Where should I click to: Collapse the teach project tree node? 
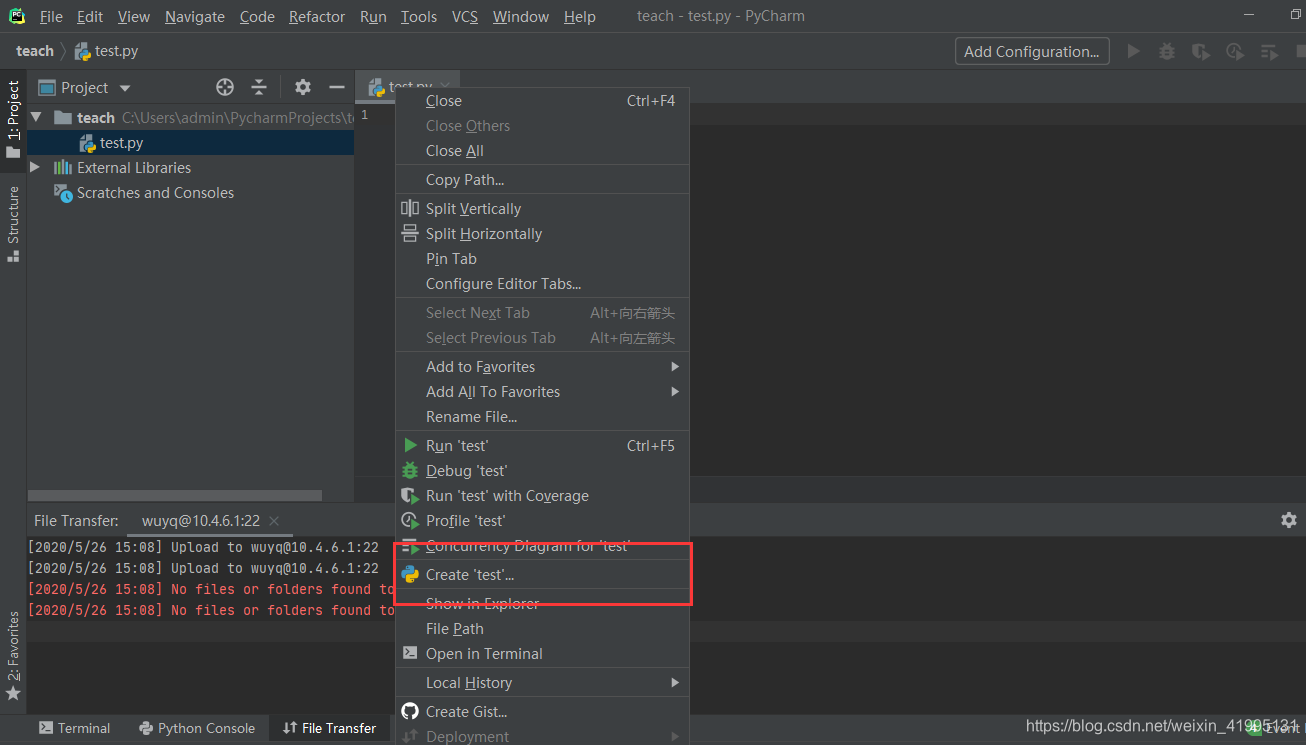coord(36,117)
